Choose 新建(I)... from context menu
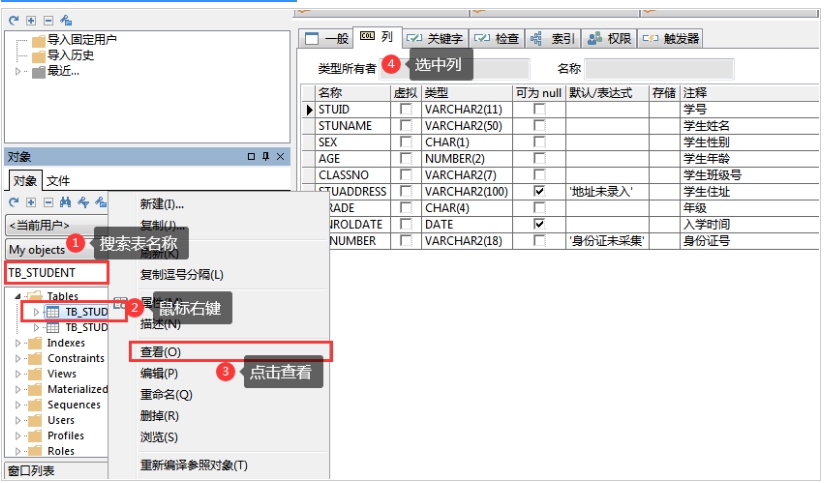This screenshot has width=825, height=483. [162, 204]
